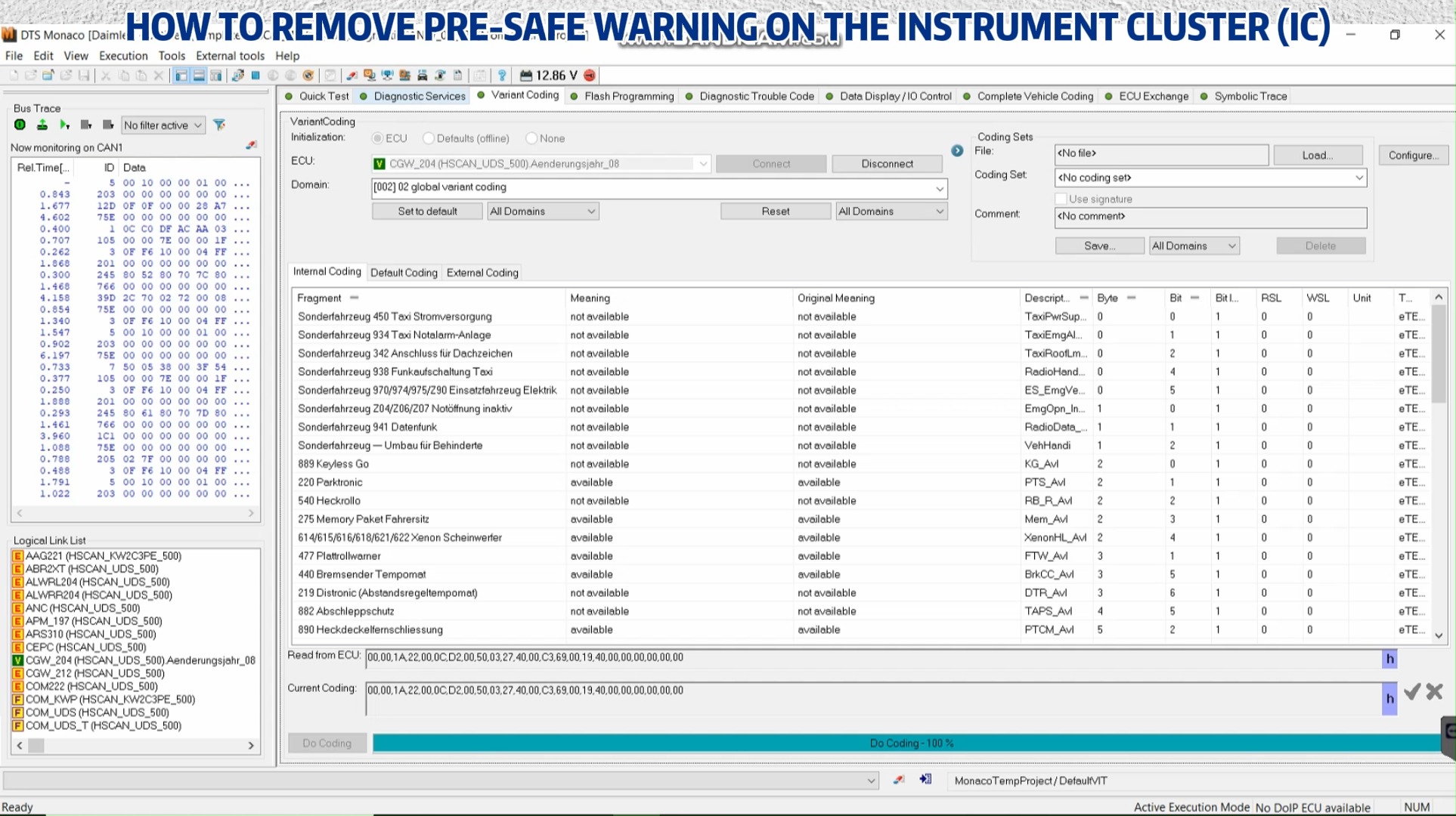Click the X icon beside Current Coding

[x=1435, y=691]
